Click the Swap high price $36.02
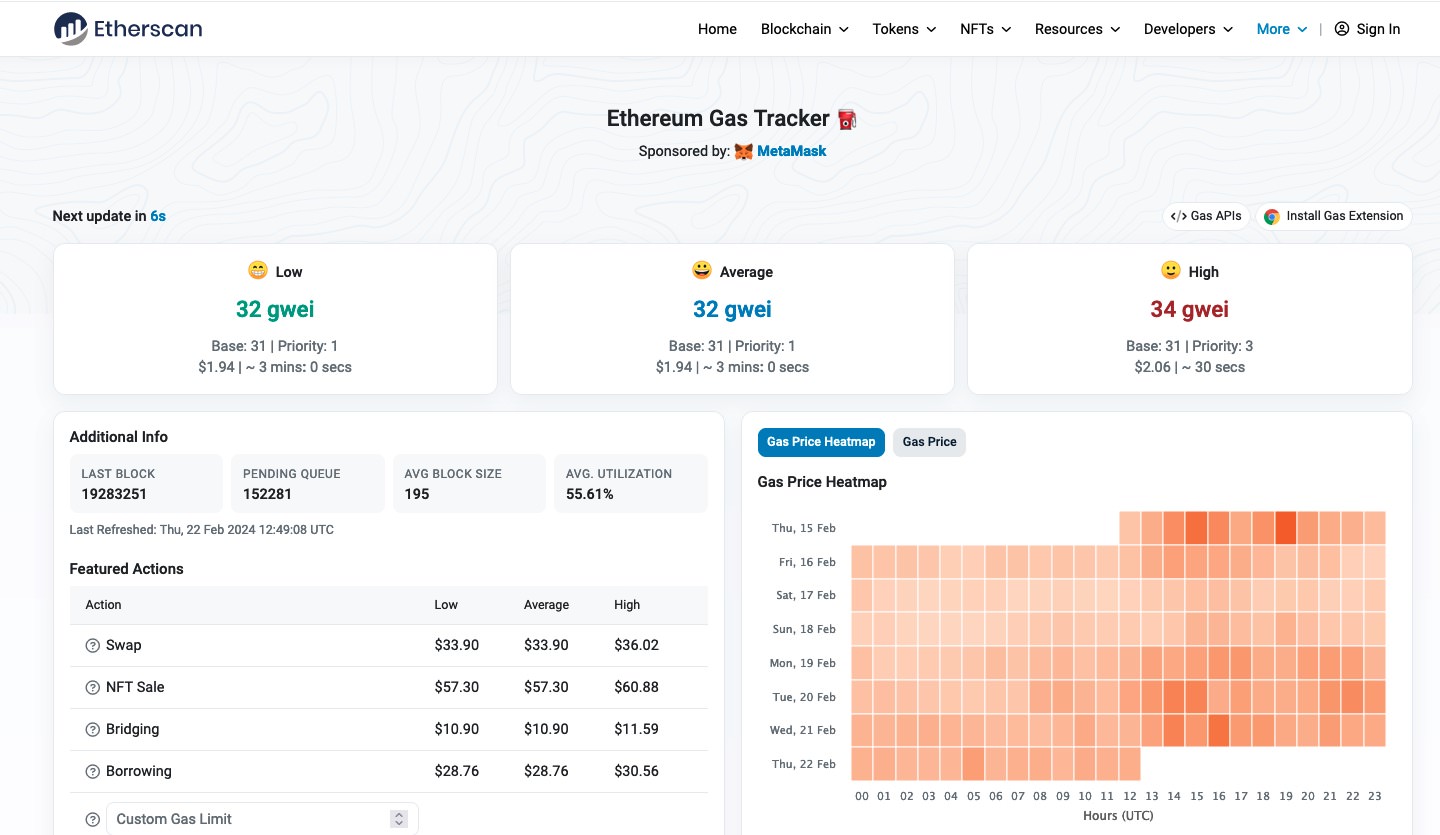 (x=636, y=645)
